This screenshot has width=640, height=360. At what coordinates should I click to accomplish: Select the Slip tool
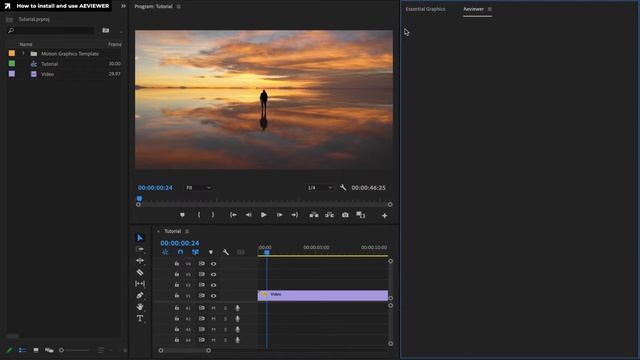140,283
